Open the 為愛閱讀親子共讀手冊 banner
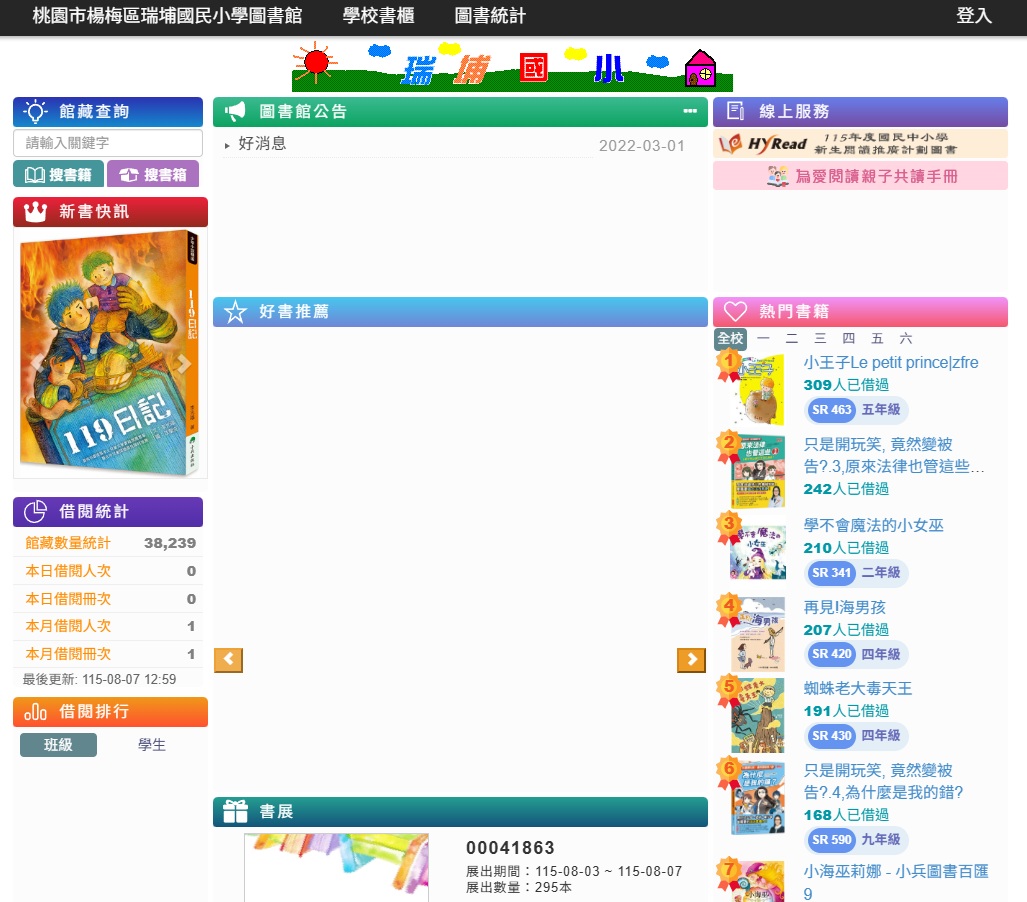The height and width of the screenshot is (902, 1027). click(x=860, y=176)
